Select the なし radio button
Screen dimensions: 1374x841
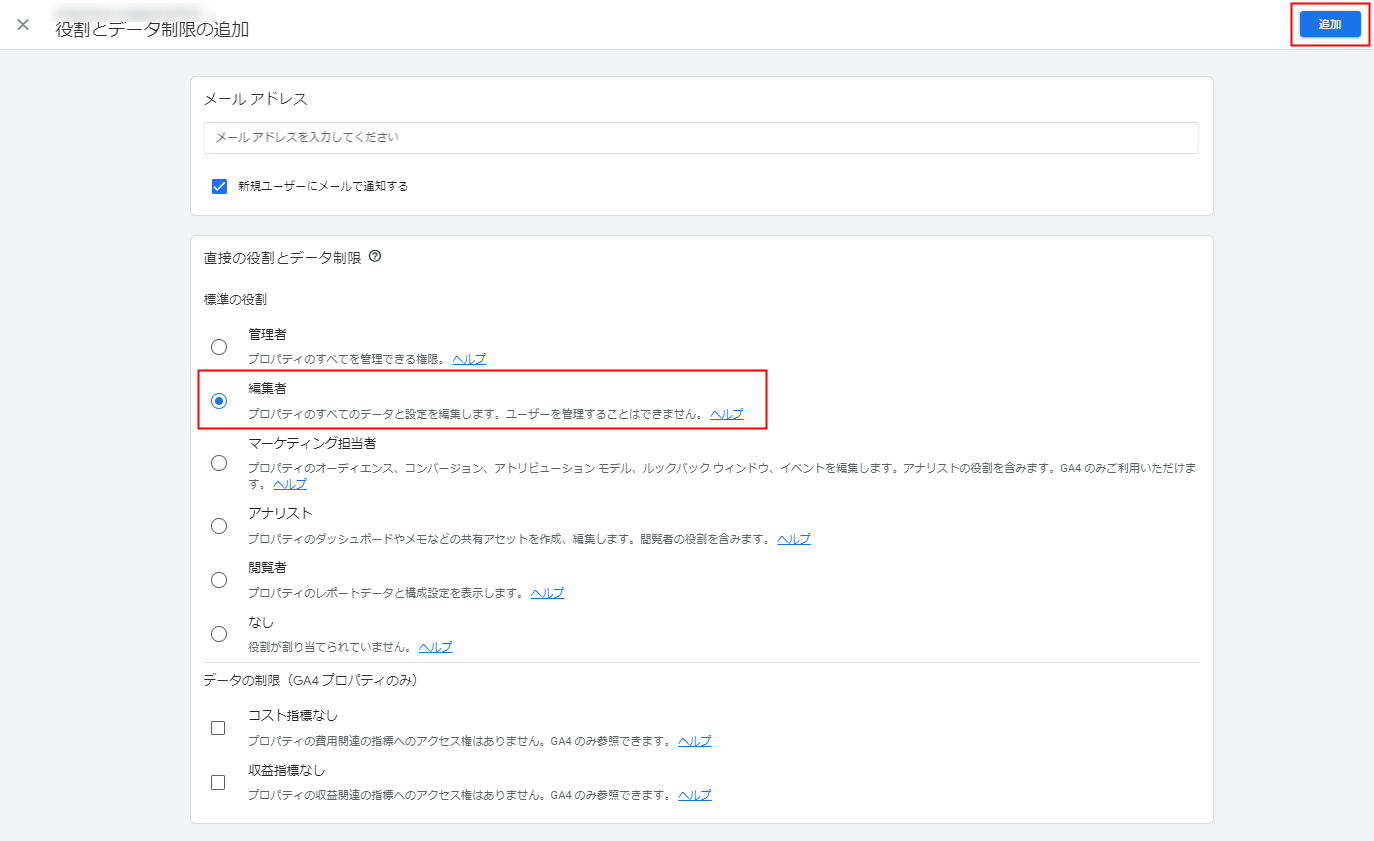[x=219, y=634]
